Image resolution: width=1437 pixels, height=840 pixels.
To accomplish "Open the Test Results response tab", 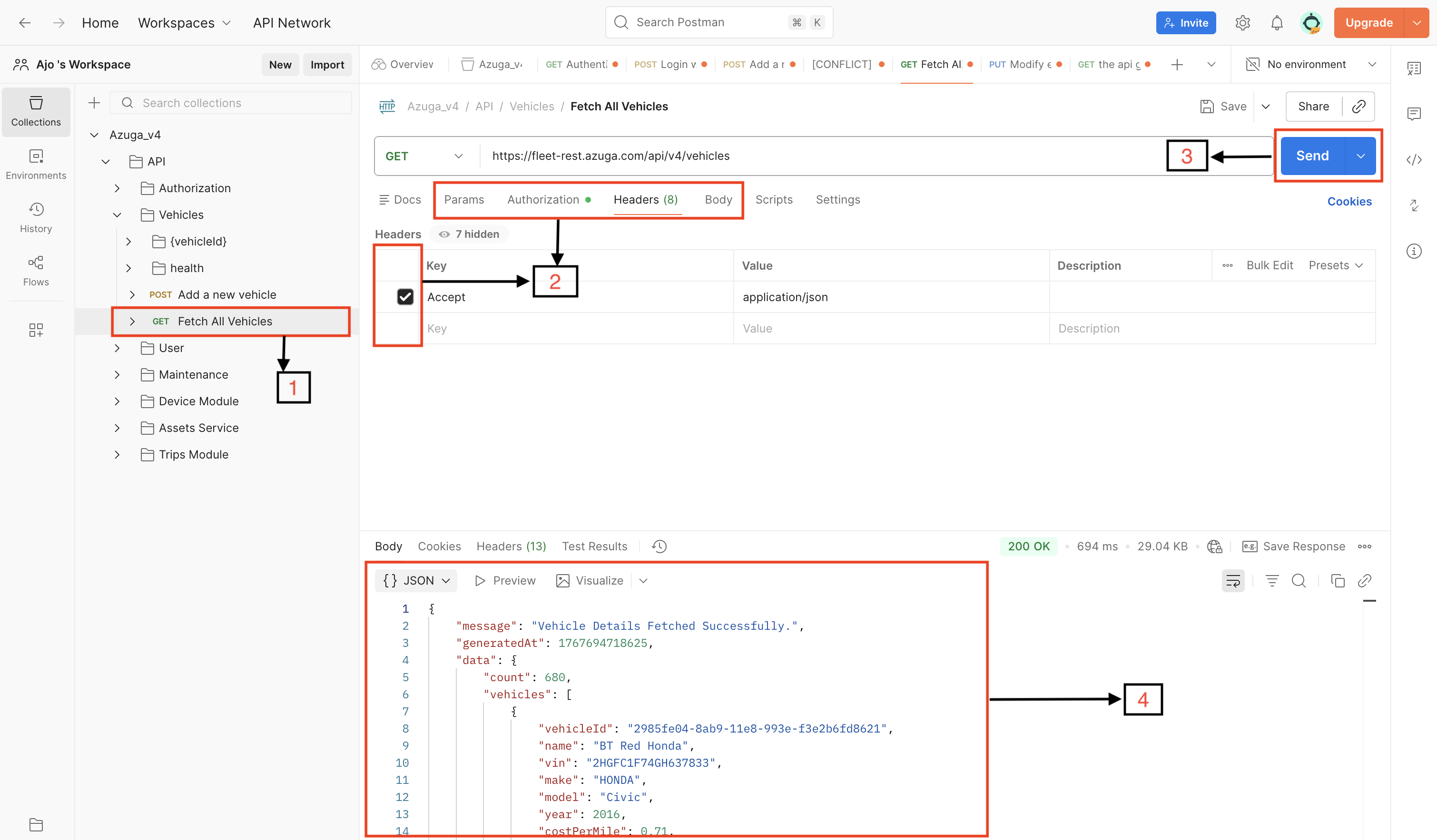I will 594,547.
